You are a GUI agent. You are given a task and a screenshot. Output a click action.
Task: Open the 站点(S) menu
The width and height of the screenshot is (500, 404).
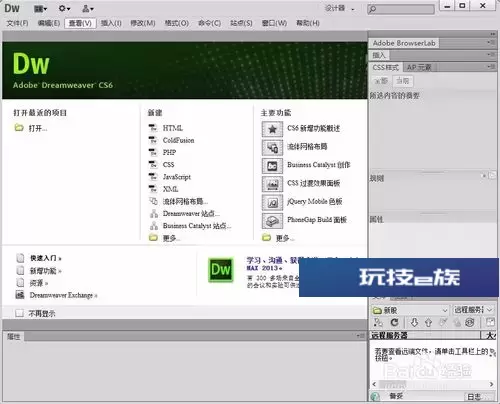point(241,23)
